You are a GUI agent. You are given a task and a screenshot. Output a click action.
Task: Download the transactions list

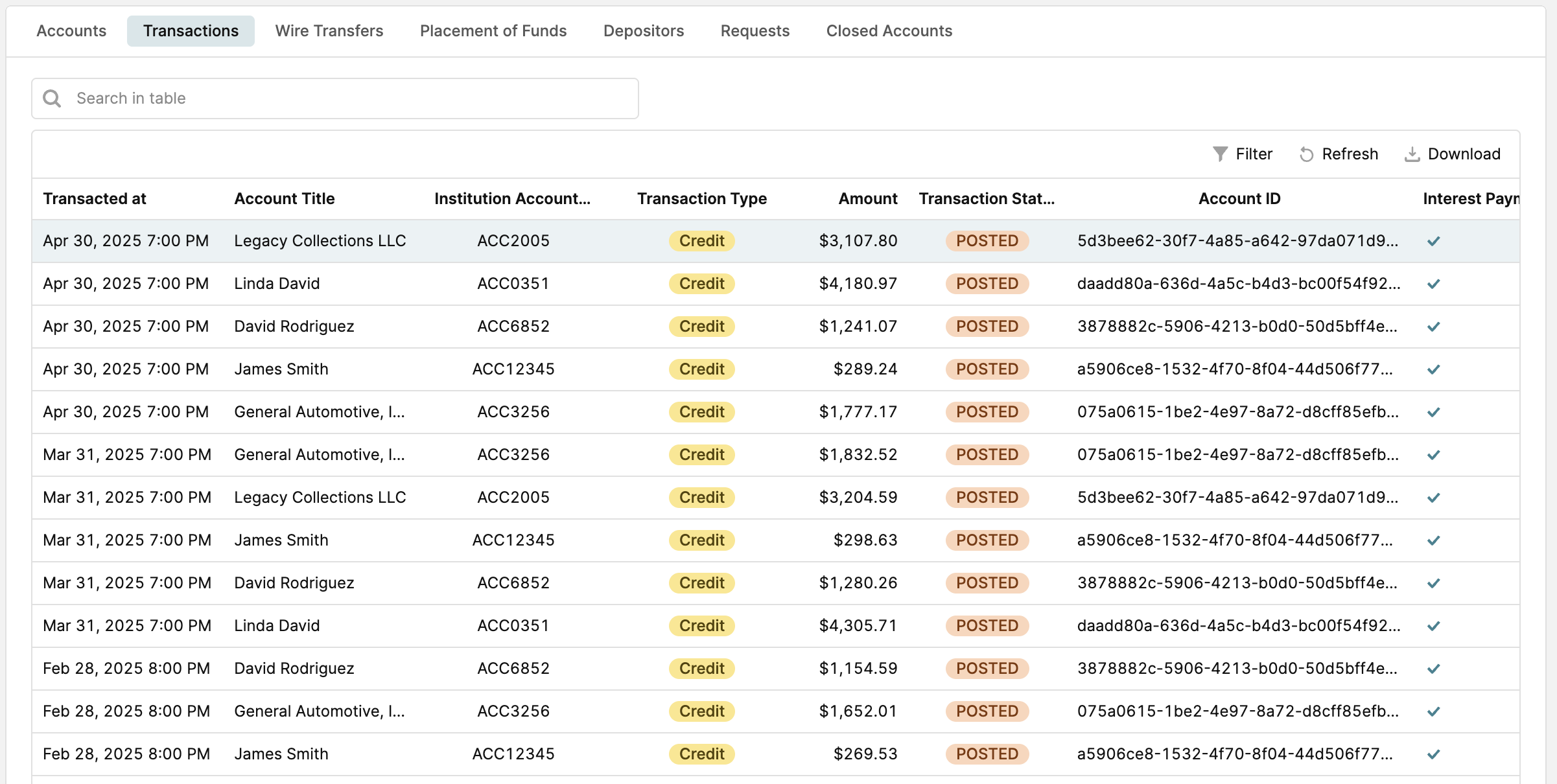[1453, 154]
